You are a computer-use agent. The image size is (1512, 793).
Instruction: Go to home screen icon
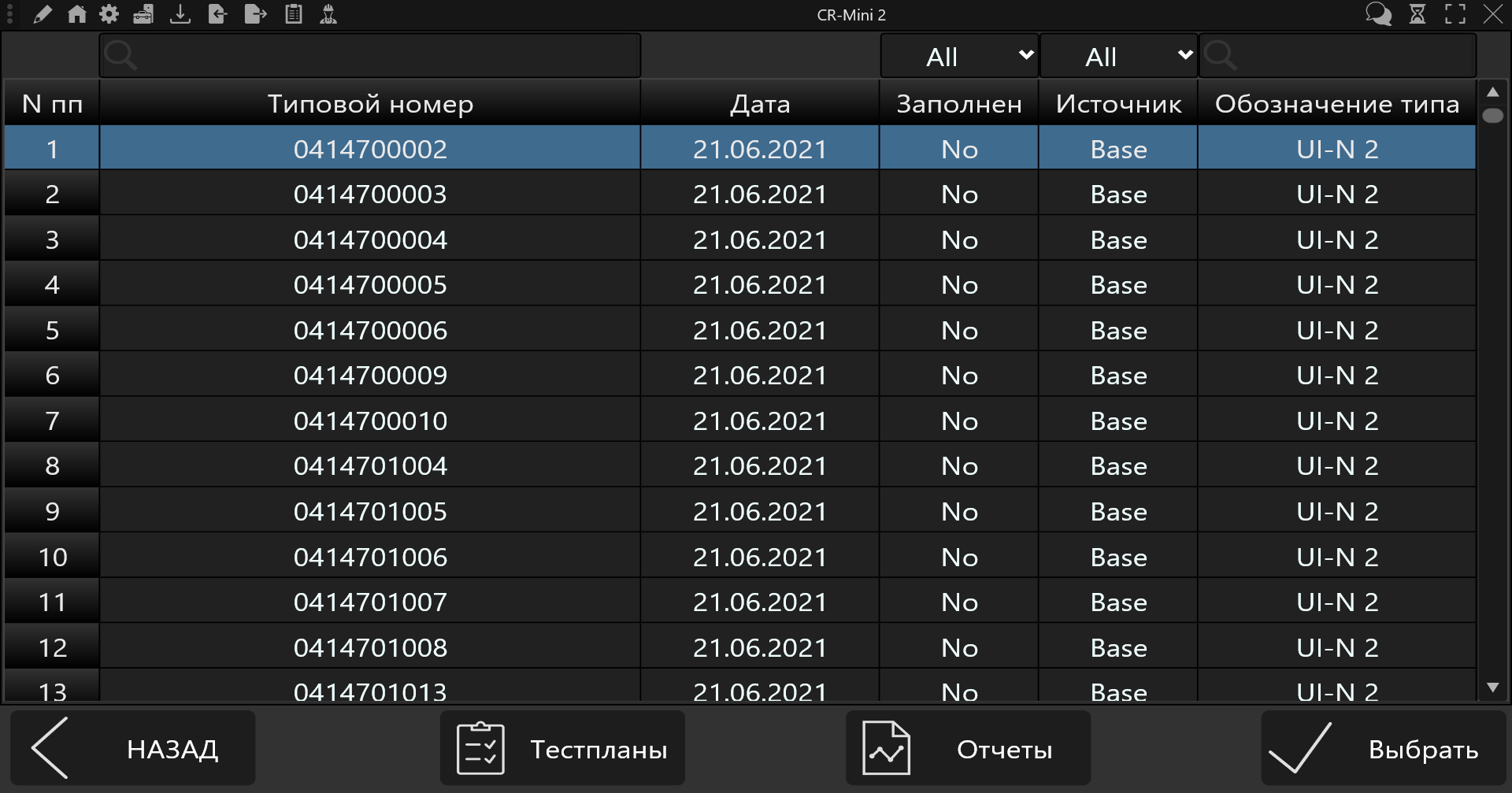point(76,14)
